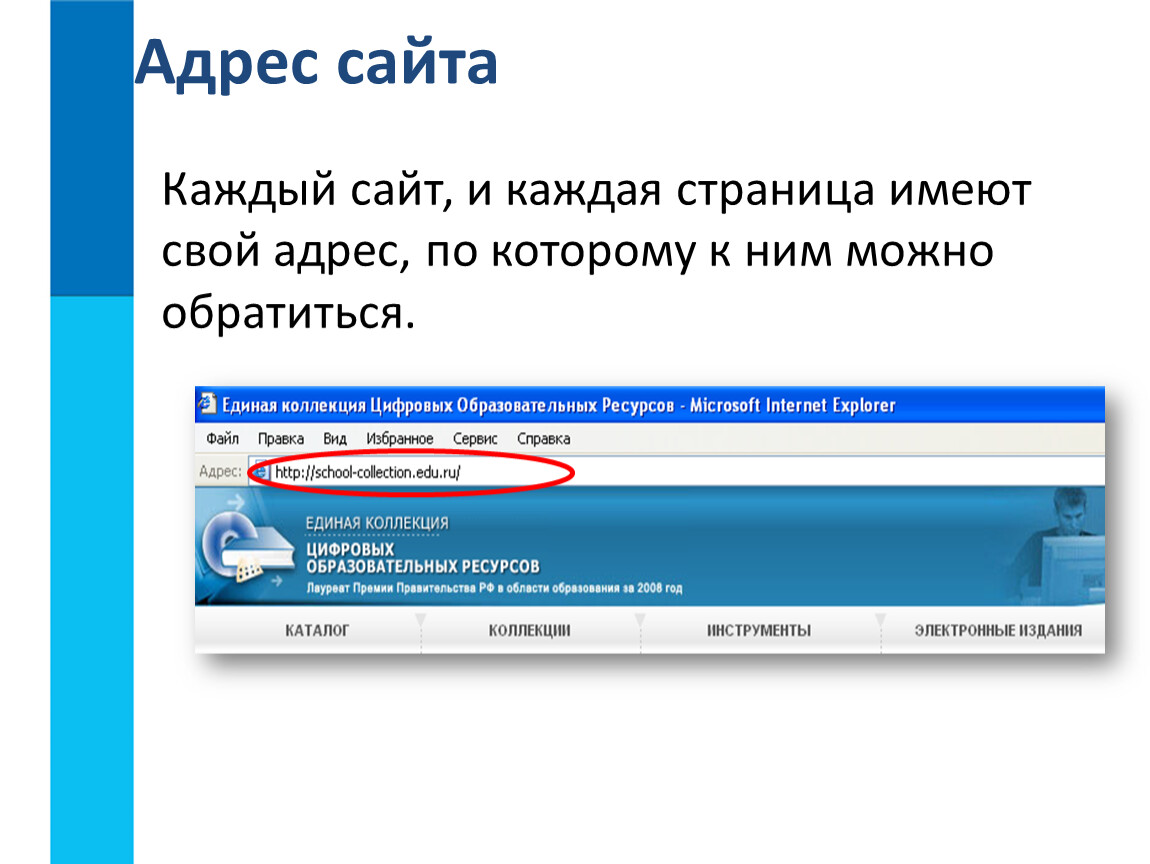
Task: Open the КОЛЛЕКЦИИ navigation tab
Action: [529, 631]
